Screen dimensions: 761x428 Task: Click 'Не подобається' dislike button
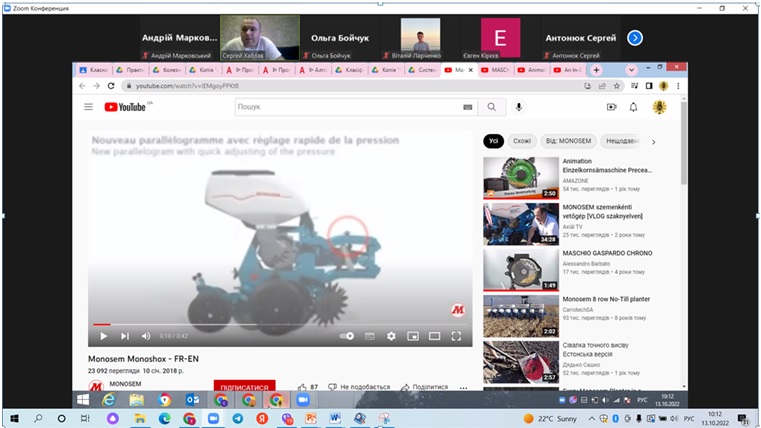click(359, 387)
